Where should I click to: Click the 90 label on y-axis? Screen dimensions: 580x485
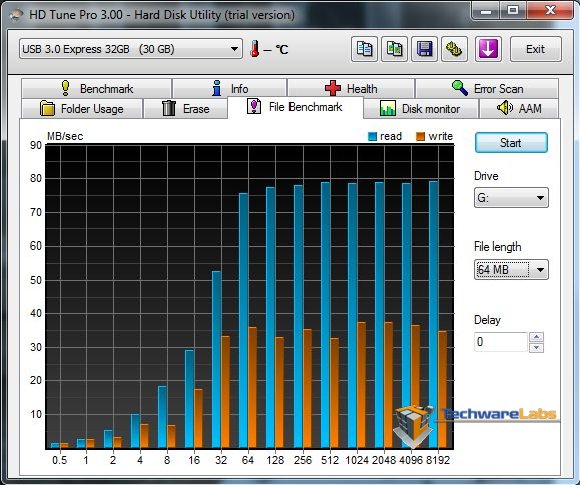[36, 145]
